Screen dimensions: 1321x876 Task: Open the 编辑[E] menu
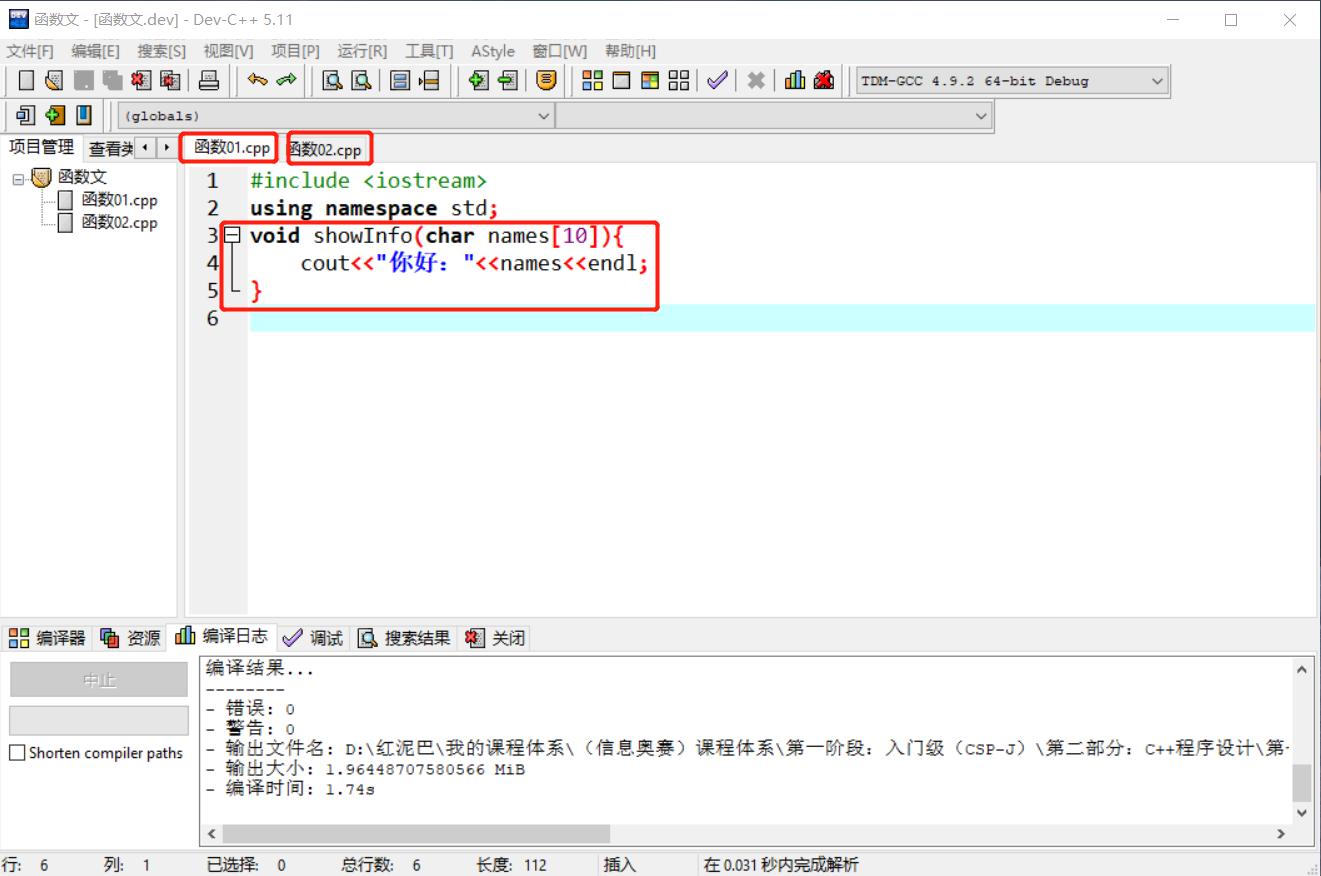click(x=95, y=51)
